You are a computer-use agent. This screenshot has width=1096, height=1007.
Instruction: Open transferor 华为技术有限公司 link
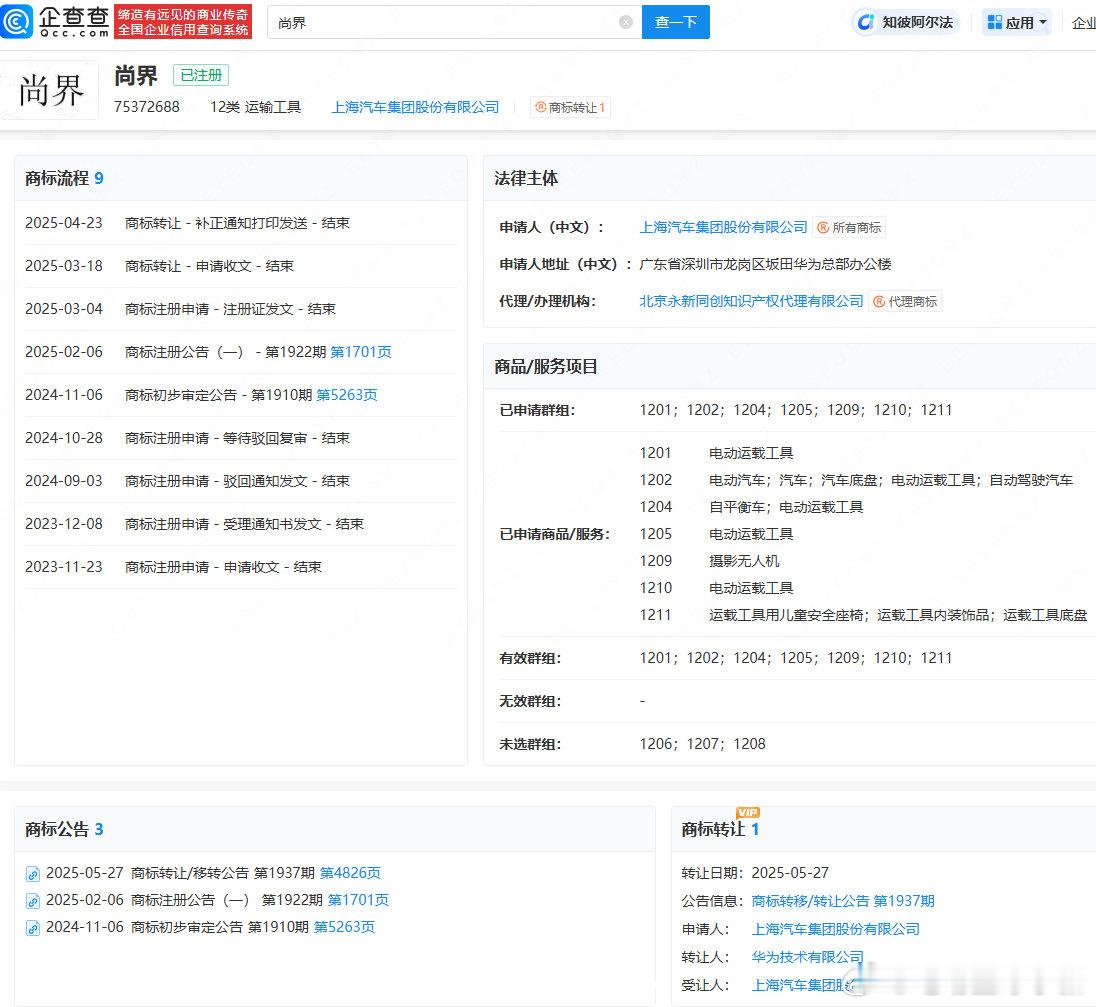(x=807, y=957)
